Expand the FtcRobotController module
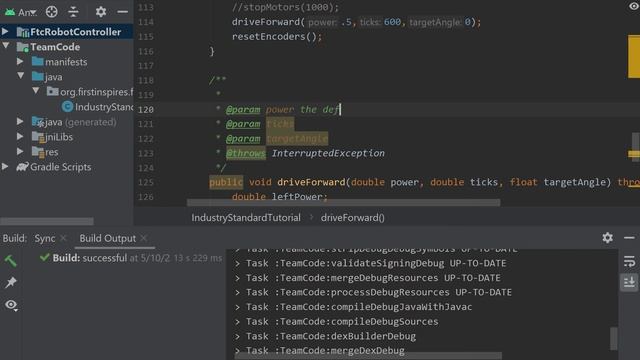Viewport: 640px width, 360px height. [5, 31]
